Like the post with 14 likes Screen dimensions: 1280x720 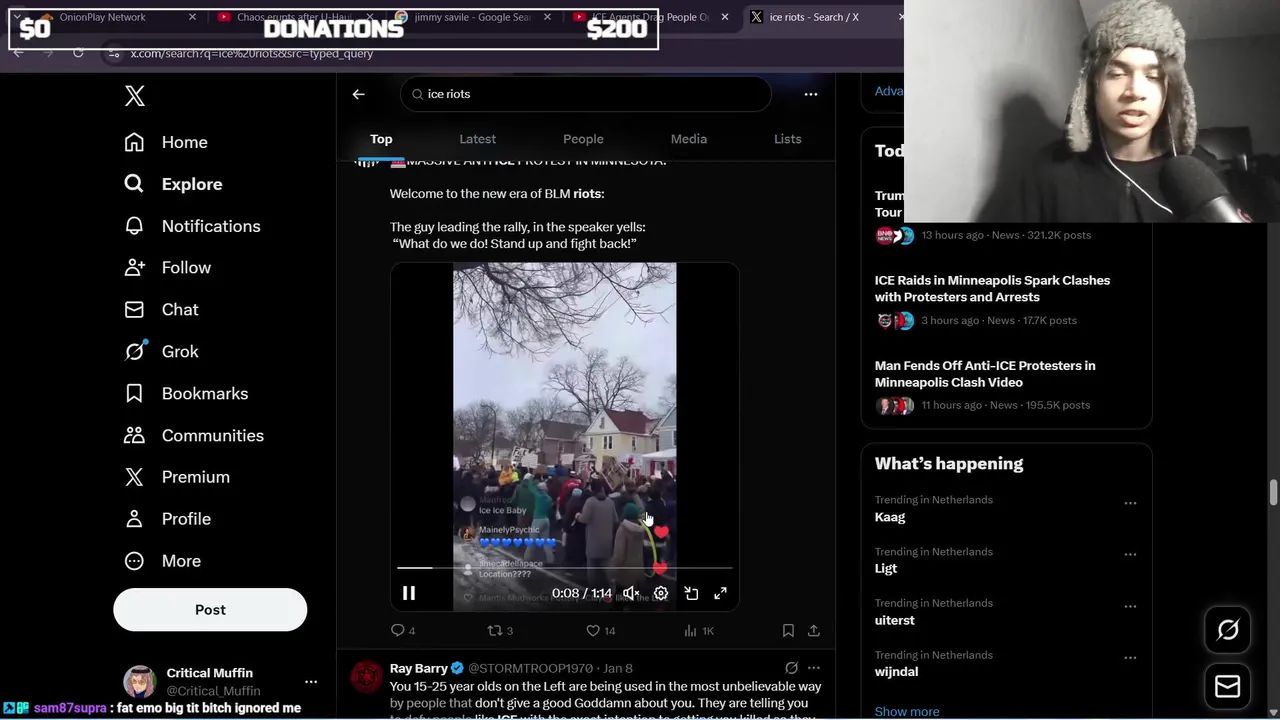click(601, 631)
